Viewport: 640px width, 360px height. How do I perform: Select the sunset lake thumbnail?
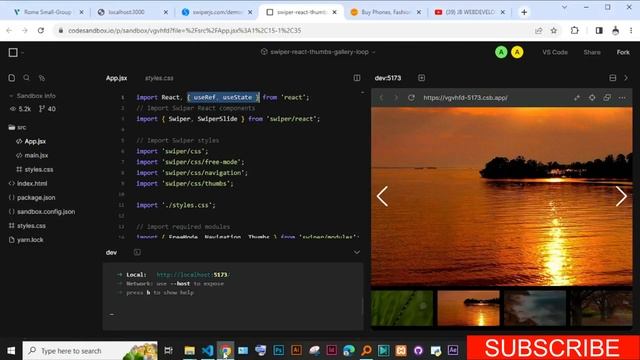click(468, 308)
